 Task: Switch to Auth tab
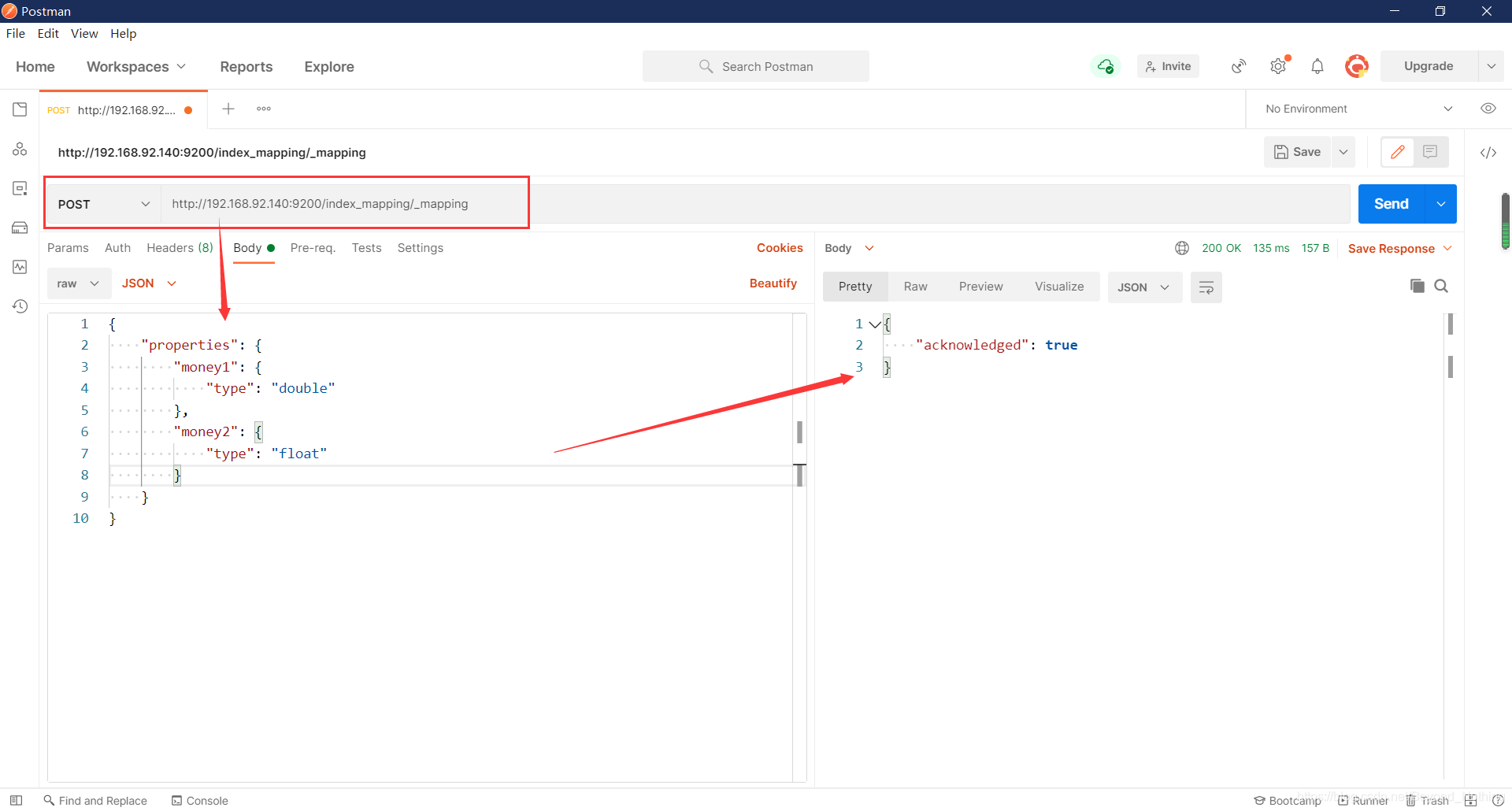tap(117, 248)
